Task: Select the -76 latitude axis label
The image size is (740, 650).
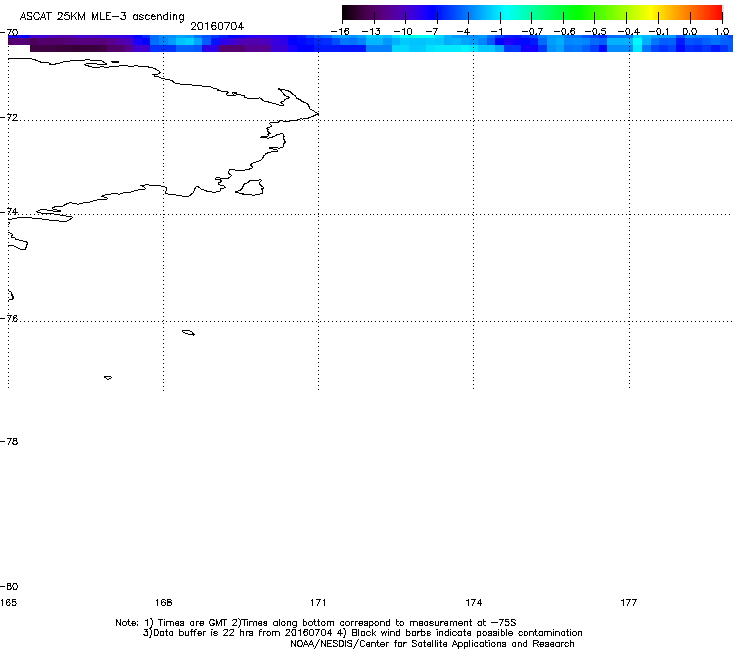Action: 9,319
